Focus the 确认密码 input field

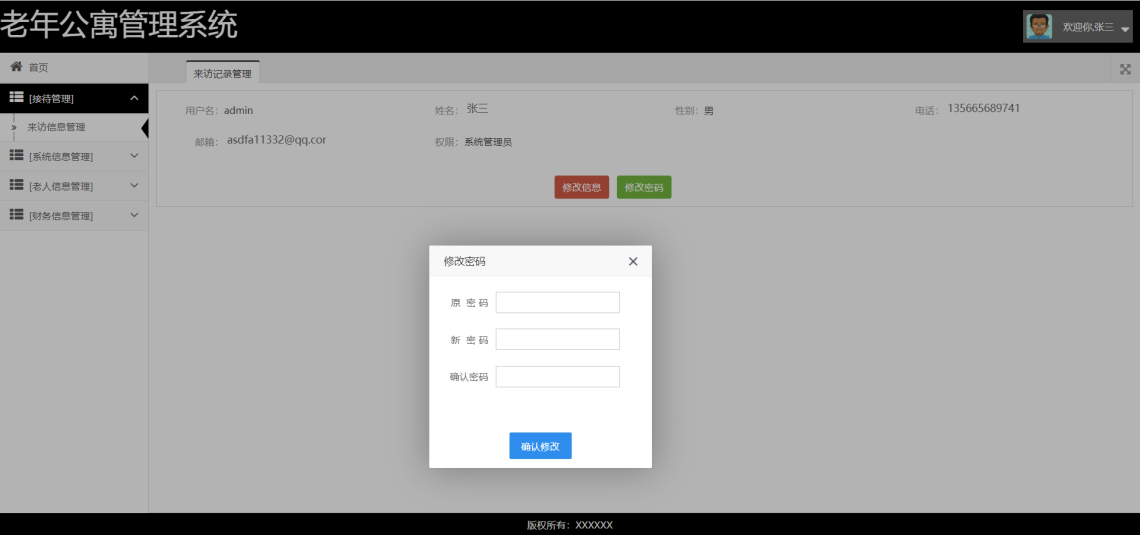pyautogui.click(x=558, y=377)
